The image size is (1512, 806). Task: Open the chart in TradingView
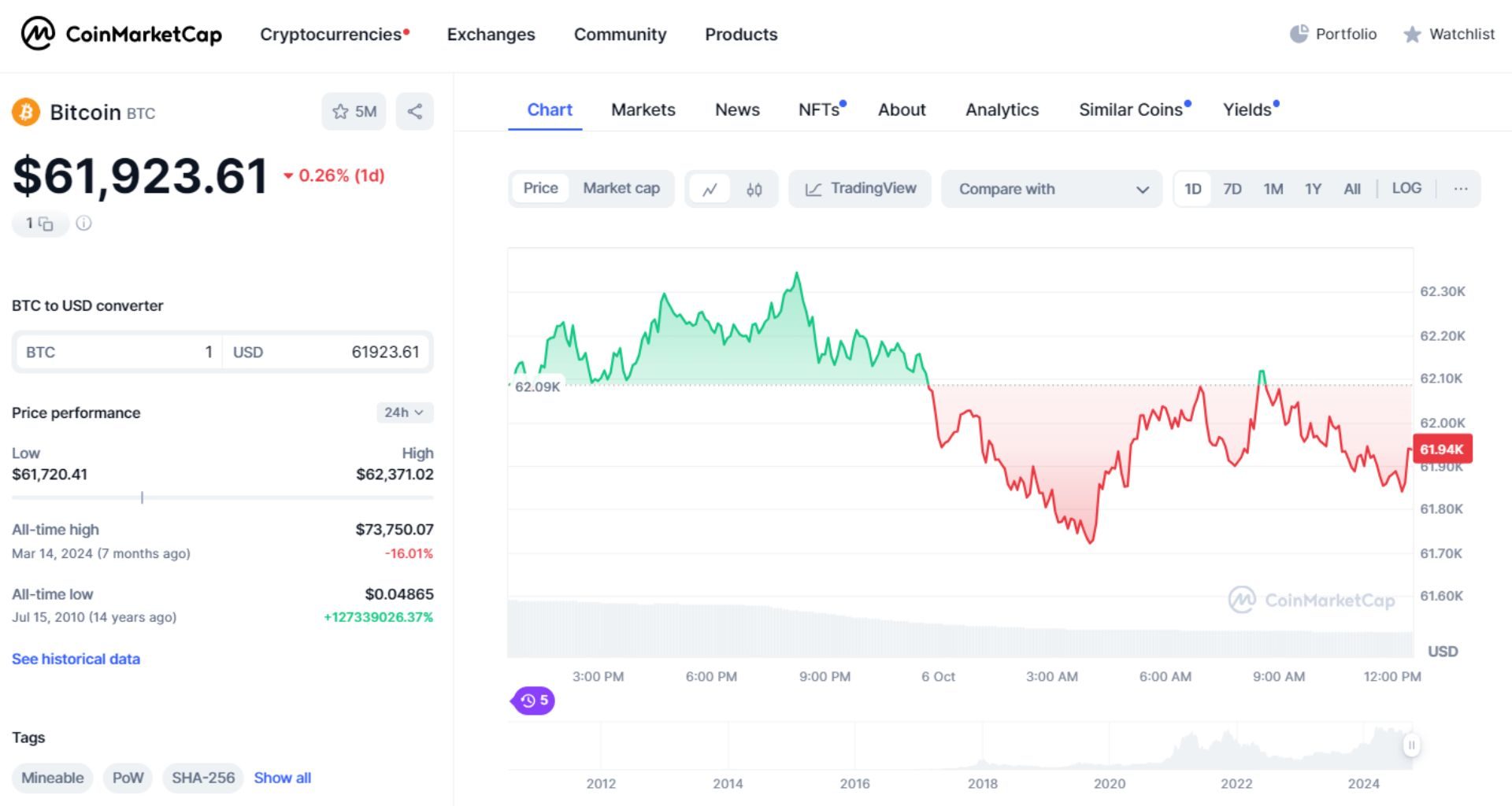pyautogui.click(x=859, y=188)
